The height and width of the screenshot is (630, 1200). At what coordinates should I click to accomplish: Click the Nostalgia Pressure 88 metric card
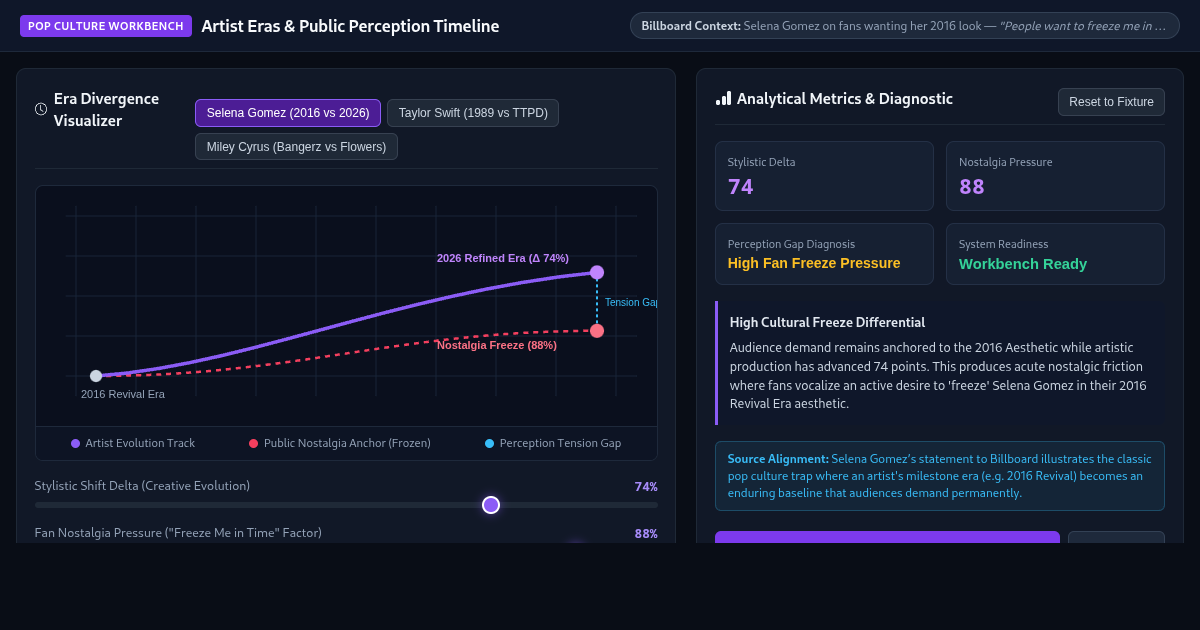(1055, 176)
